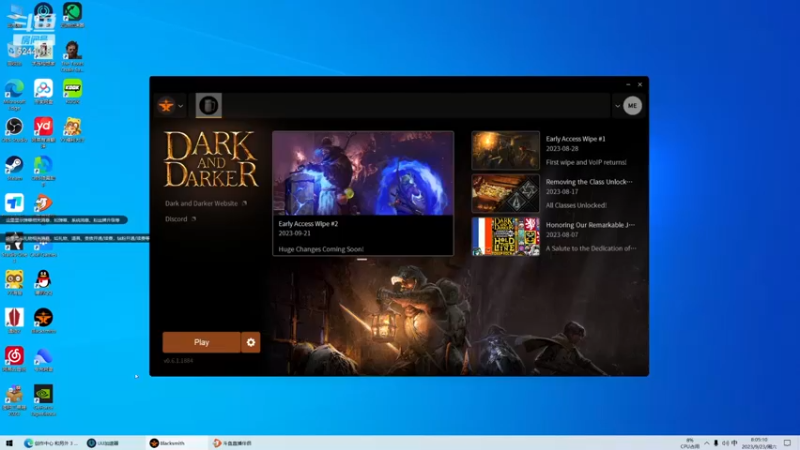Open the blue-green swirl browser shortcut
This screenshot has height=450, width=800.
pos(43,171)
